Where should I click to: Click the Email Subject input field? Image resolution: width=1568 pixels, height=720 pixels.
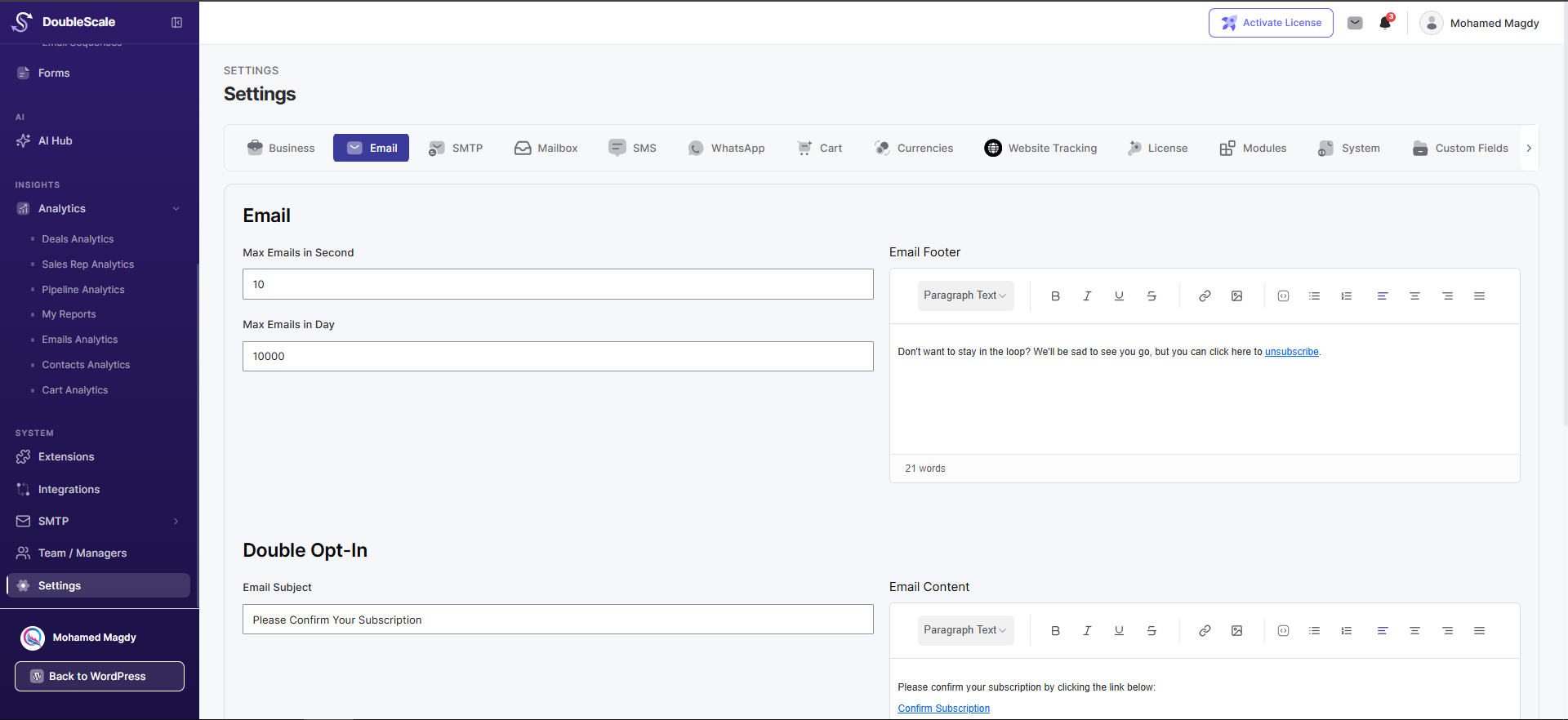[558, 620]
